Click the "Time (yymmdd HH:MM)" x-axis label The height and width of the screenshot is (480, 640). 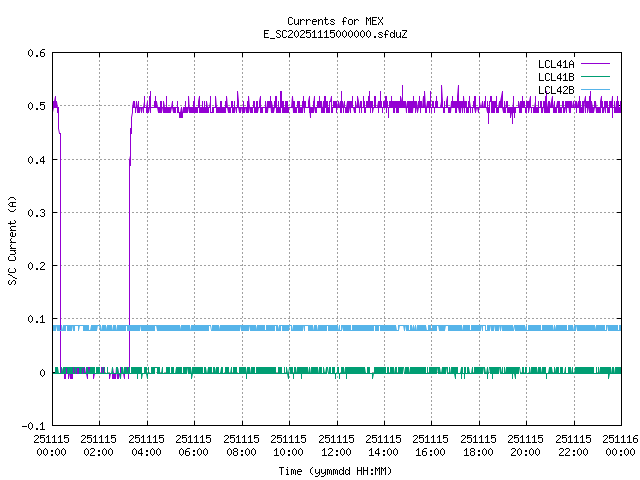(x=334, y=469)
